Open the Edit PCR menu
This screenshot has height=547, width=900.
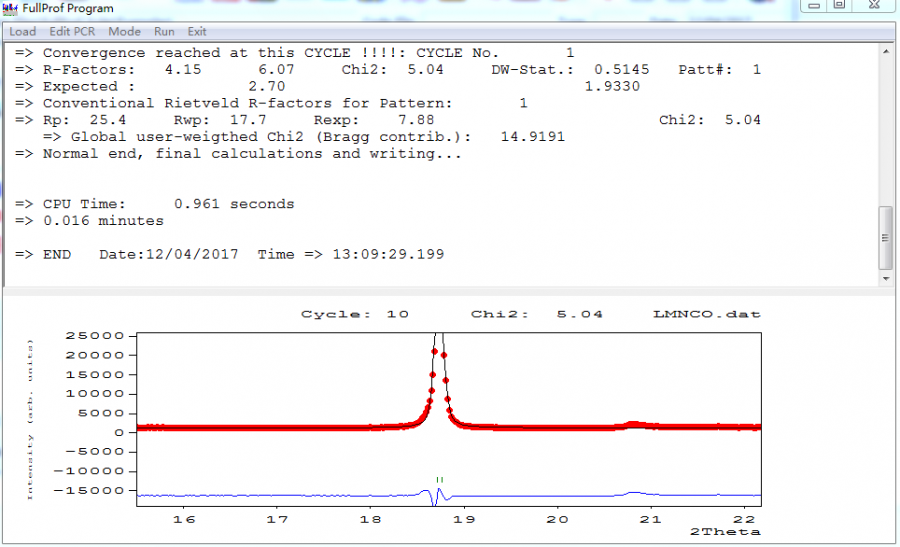[72, 32]
